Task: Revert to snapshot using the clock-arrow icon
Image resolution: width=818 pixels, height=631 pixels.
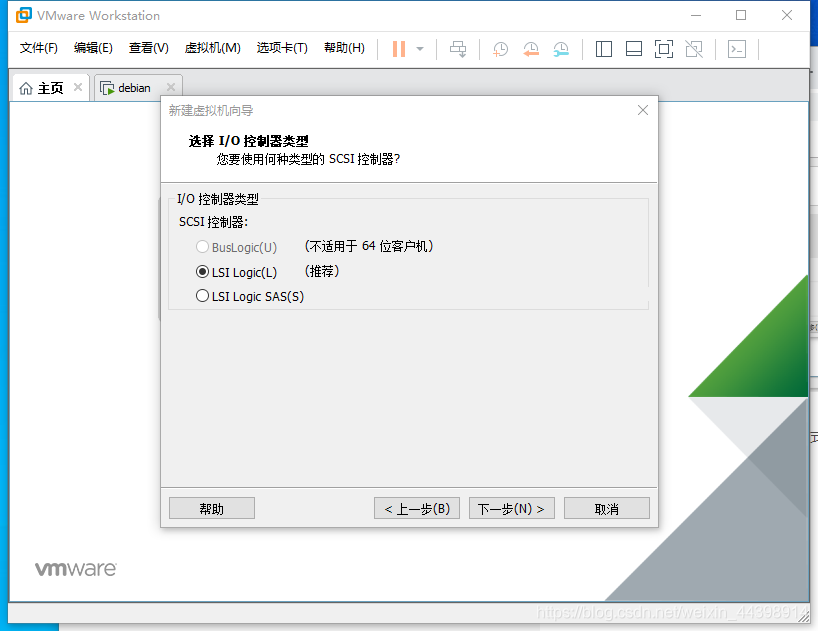Action: pos(531,49)
